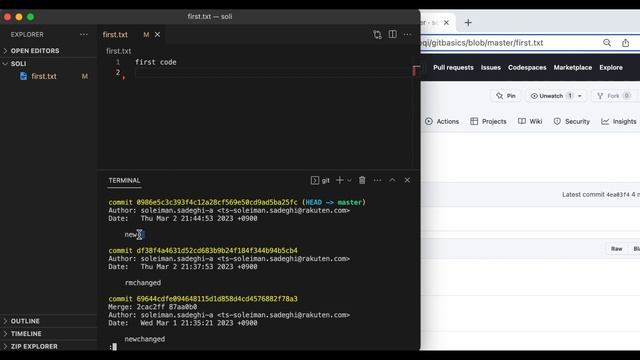640x360 pixels.
Task: Click the 'Merge: 2cac2ff 87aa0b0' line
Action: (x=153, y=307)
